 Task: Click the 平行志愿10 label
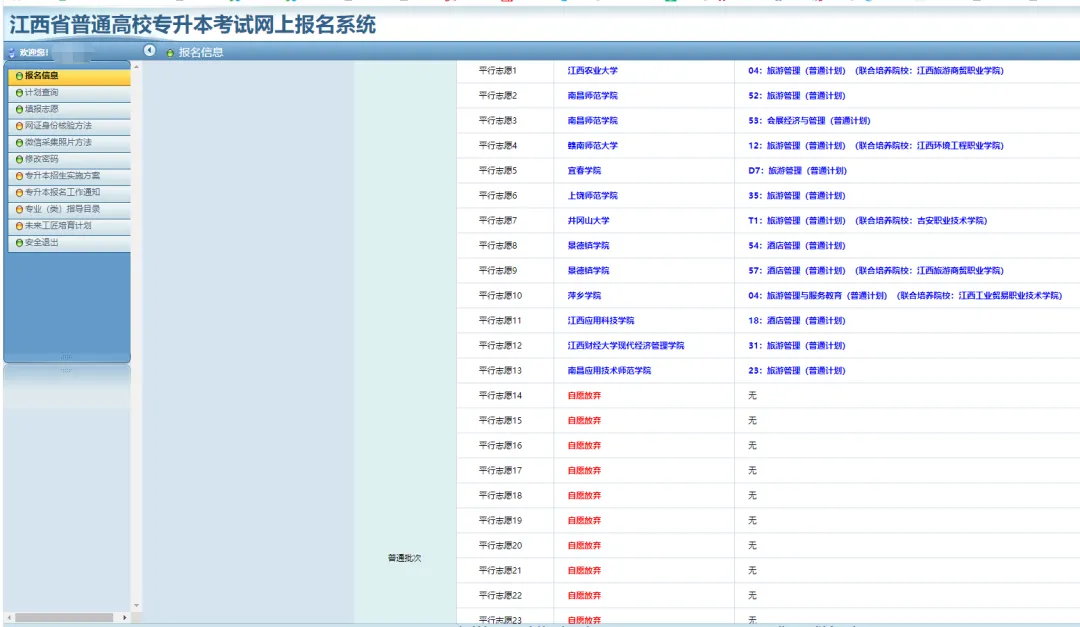(500, 296)
